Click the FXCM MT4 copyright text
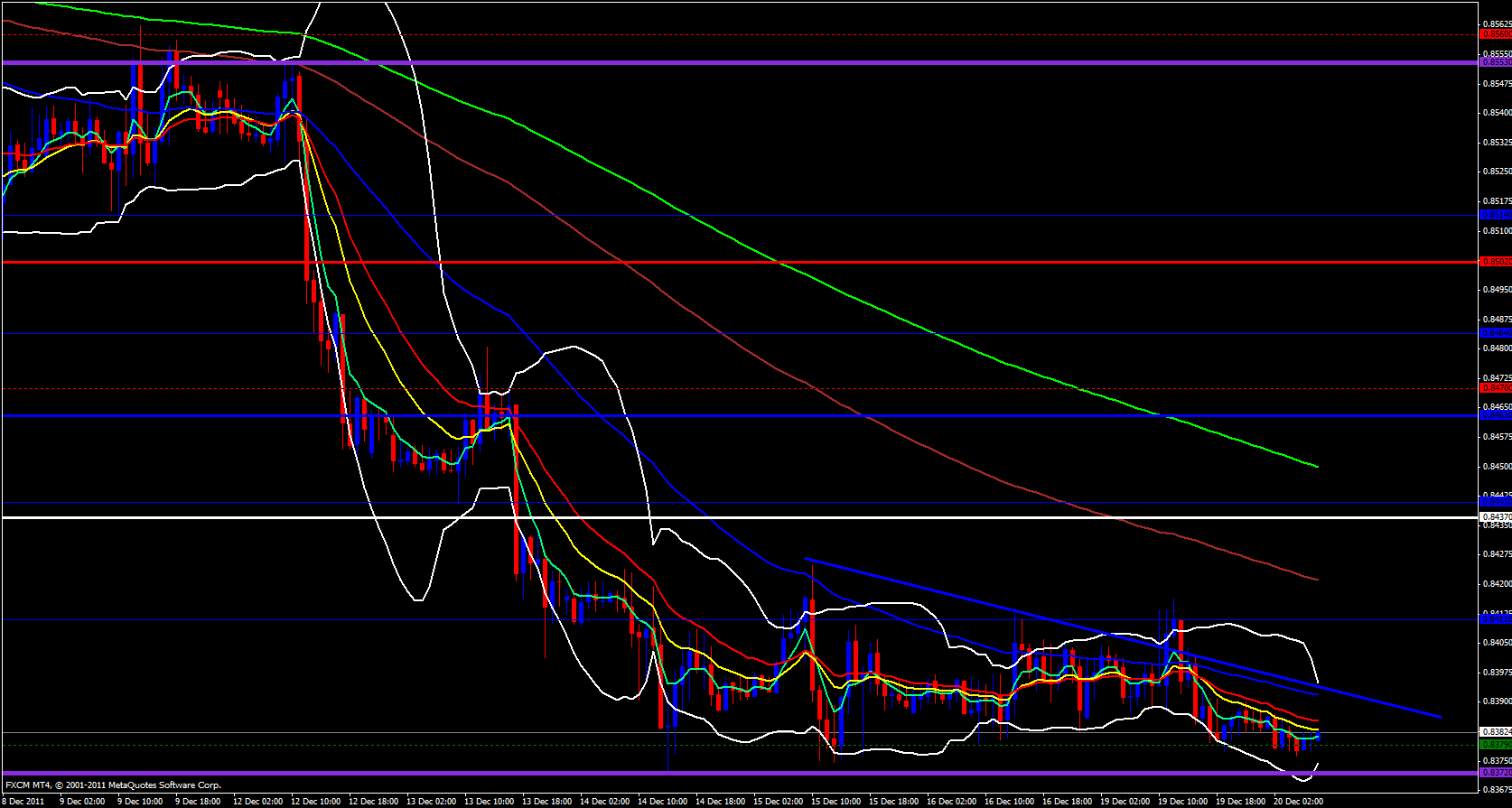Image resolution: width=1512 pixels, height=808 pixels. tap(113, 785)
